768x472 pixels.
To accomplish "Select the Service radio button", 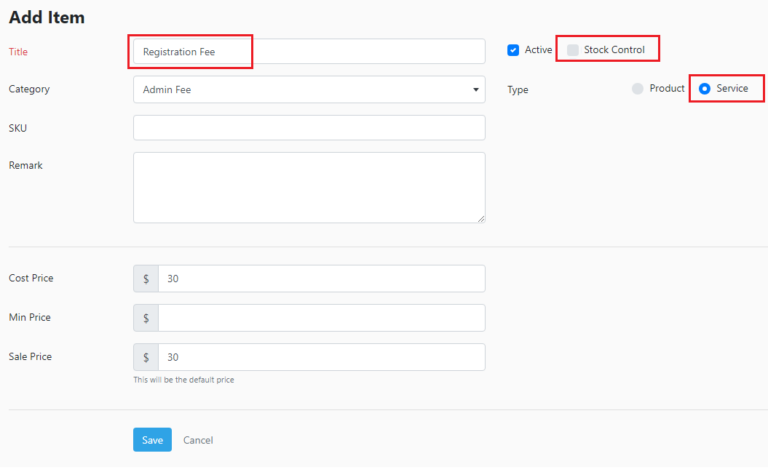I will 704,89.
